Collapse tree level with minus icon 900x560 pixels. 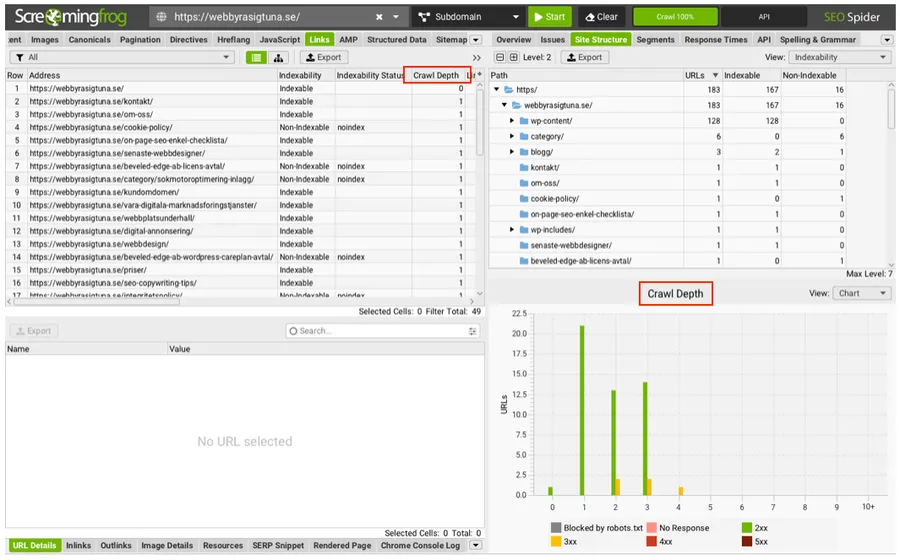pos(500,57)
